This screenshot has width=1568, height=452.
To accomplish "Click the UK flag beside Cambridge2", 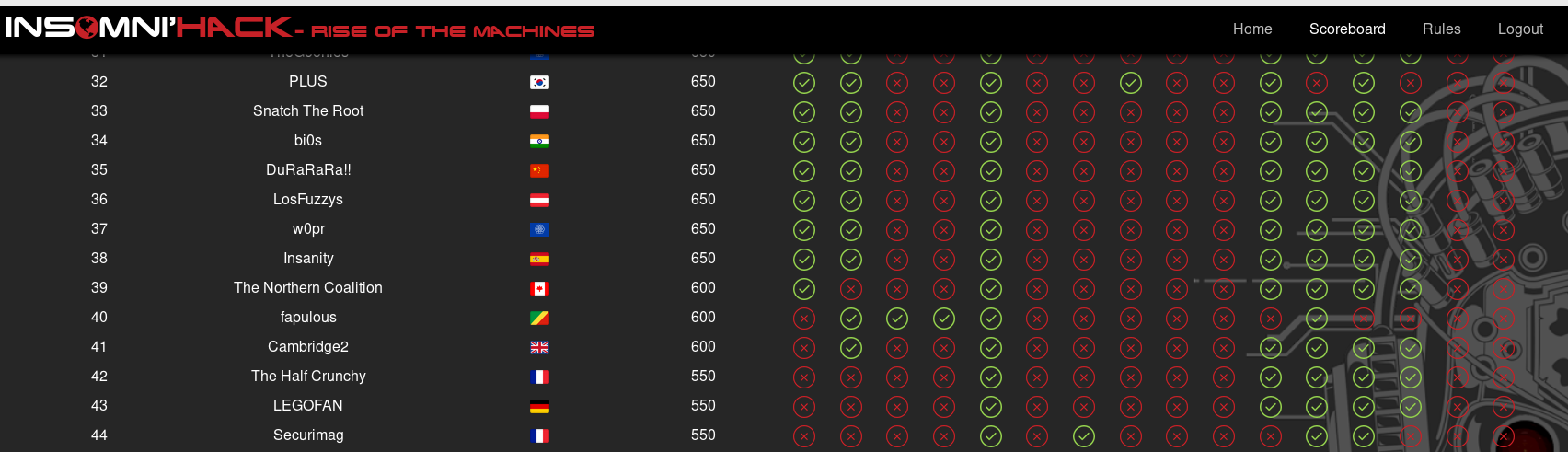I will [x=539, y=348].
